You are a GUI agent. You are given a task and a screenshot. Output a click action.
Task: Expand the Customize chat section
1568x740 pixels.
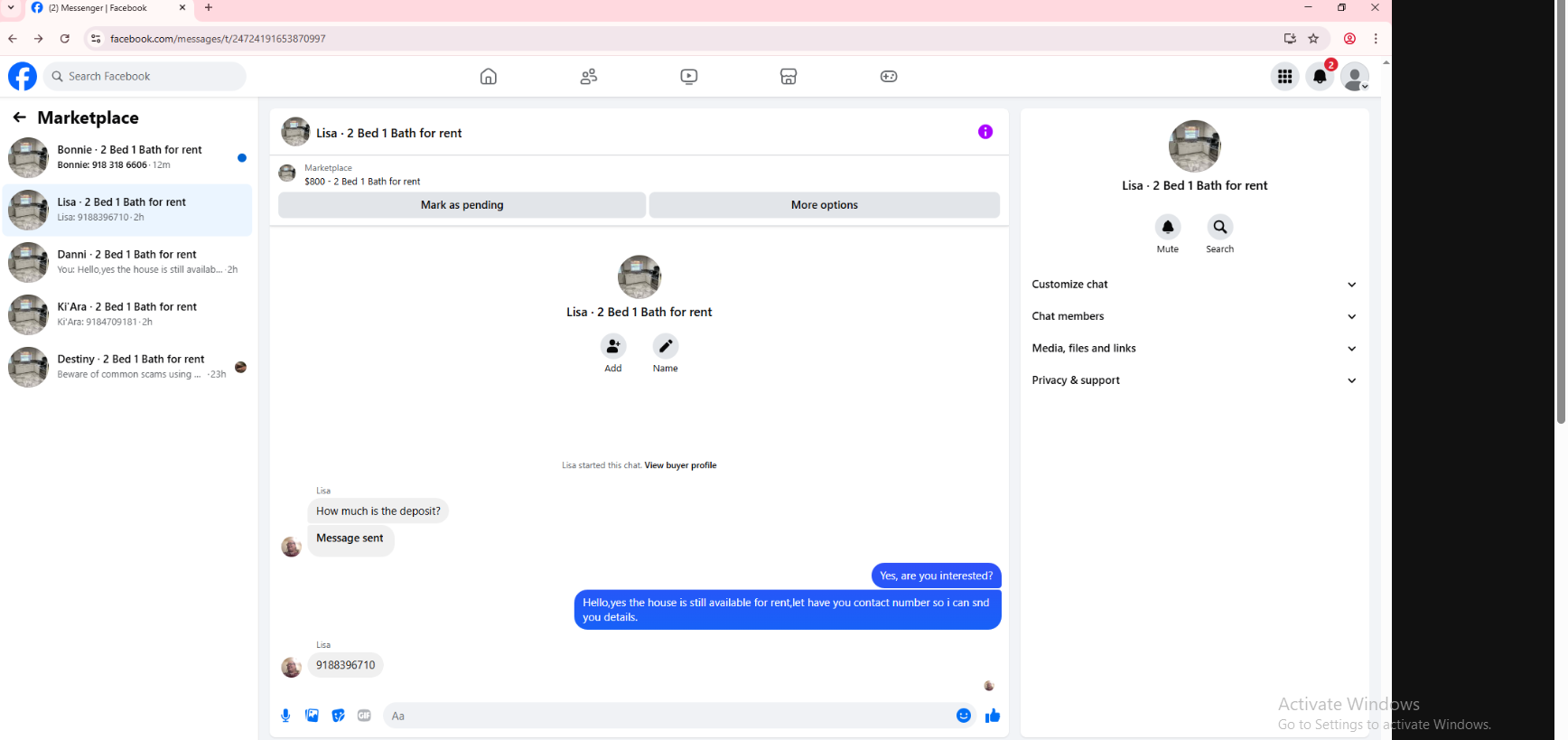1194,285
